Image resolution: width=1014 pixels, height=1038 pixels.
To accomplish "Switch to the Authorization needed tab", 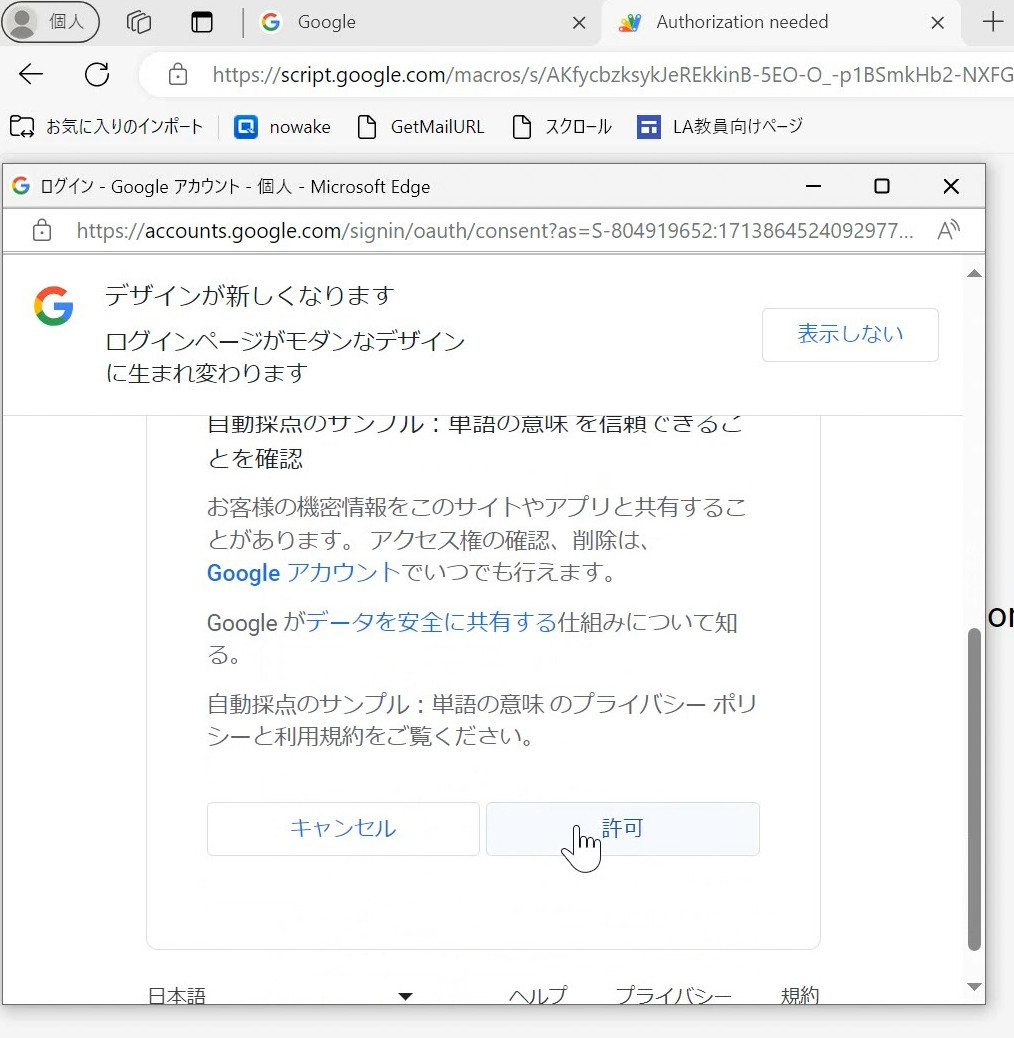I will tap(744, 22).
